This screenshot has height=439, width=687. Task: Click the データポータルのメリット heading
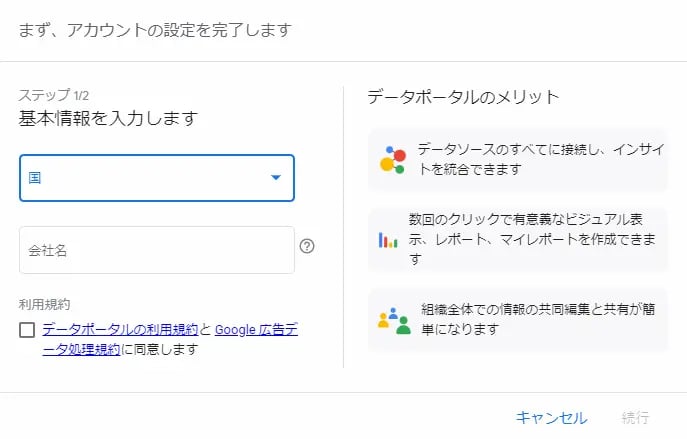[x=463, y=97]
